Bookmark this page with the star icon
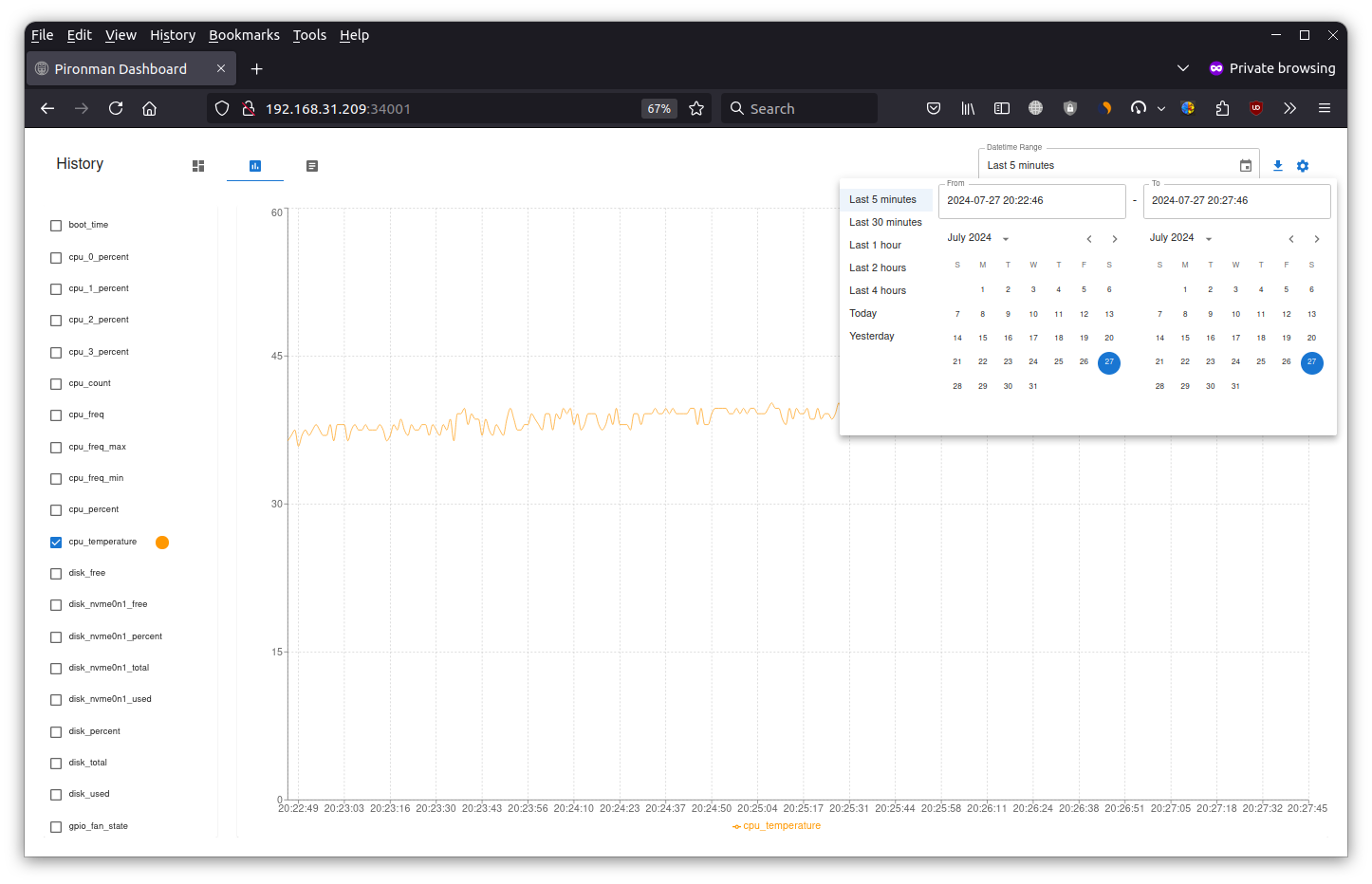Viewport: 1372px width, 884px height. [x=696, y=108]
